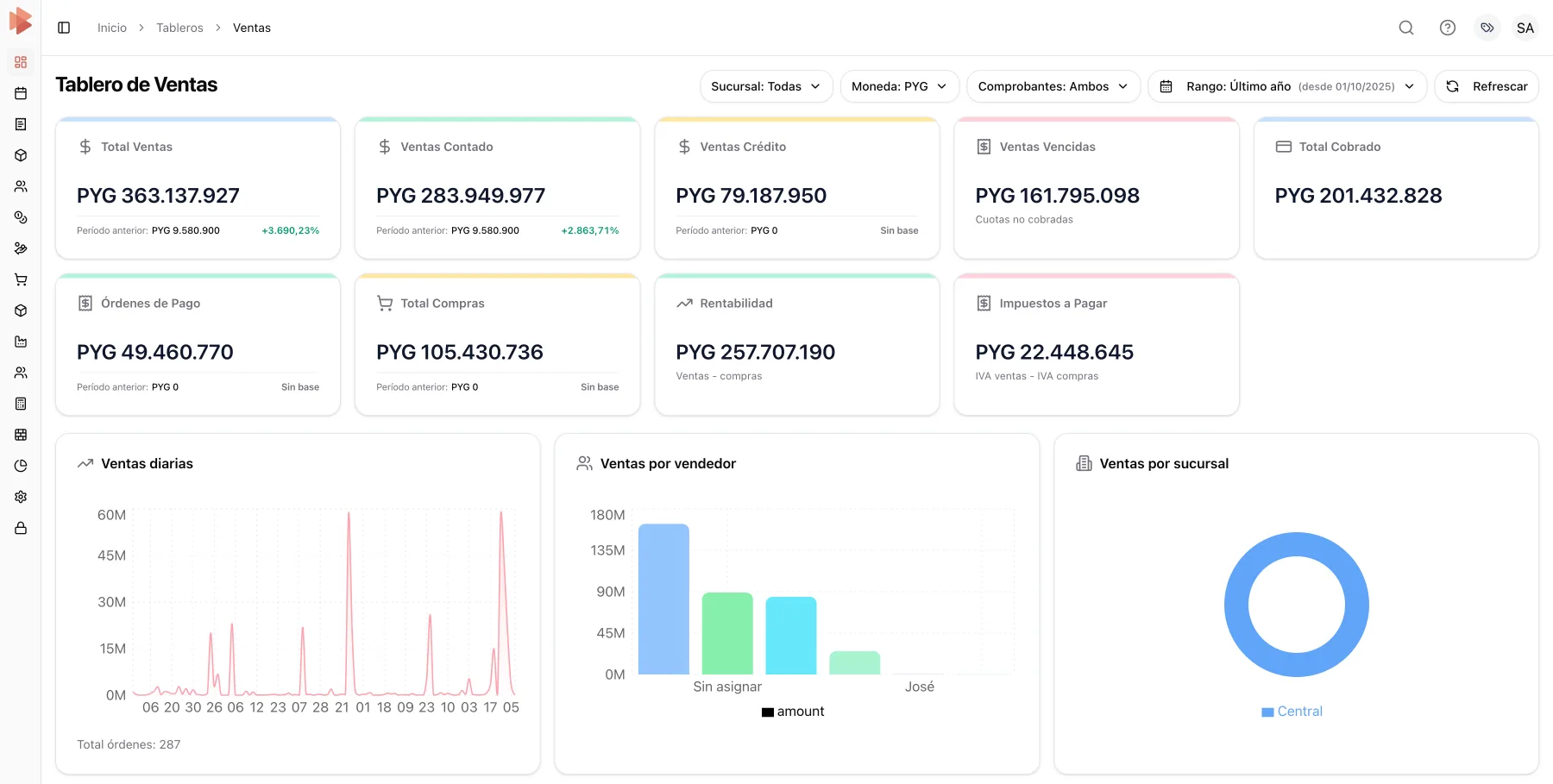Open the pie chart icon in sidebar
Screen dimensions: 1553x784
pos(21,466)
